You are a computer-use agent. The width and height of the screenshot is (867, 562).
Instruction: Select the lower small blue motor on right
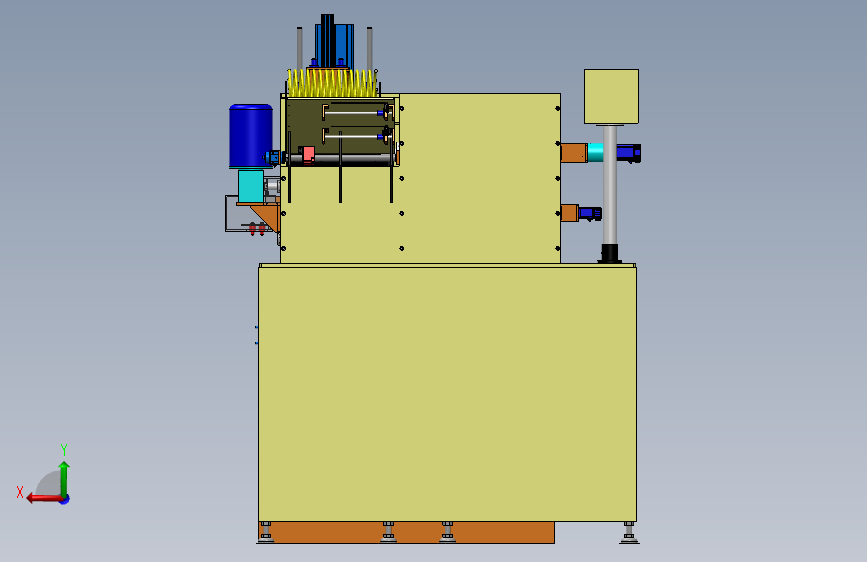pyautogui.click(x=590, y=214)
